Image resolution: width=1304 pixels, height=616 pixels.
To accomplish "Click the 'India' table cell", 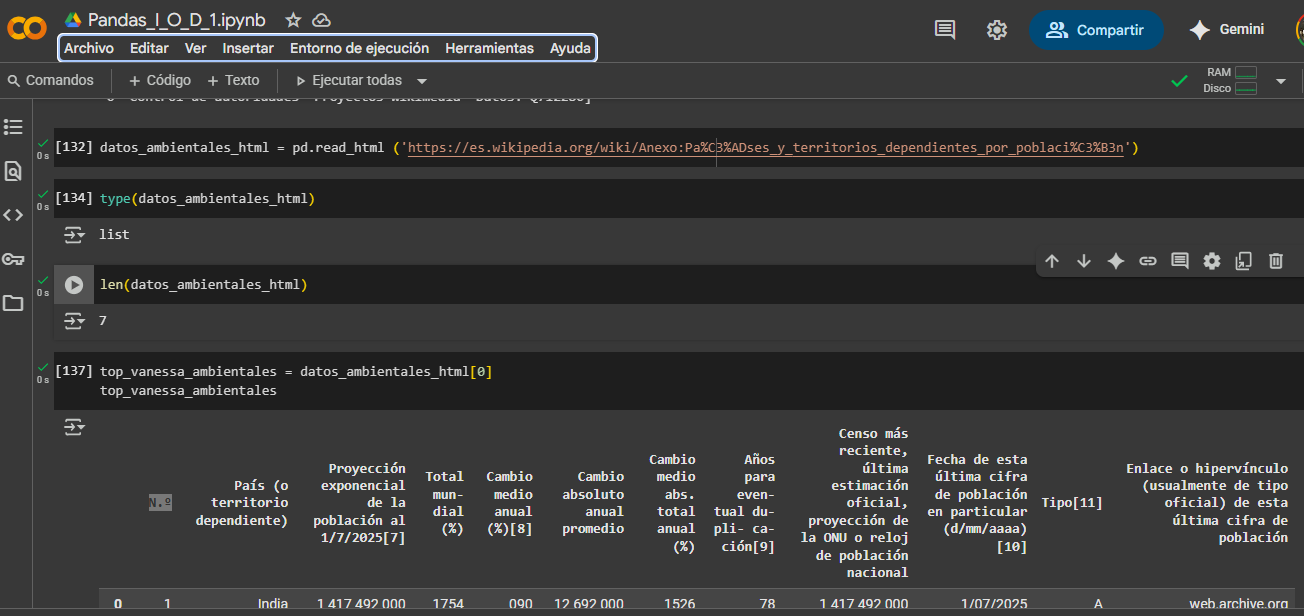I will (x=273, y=604).
